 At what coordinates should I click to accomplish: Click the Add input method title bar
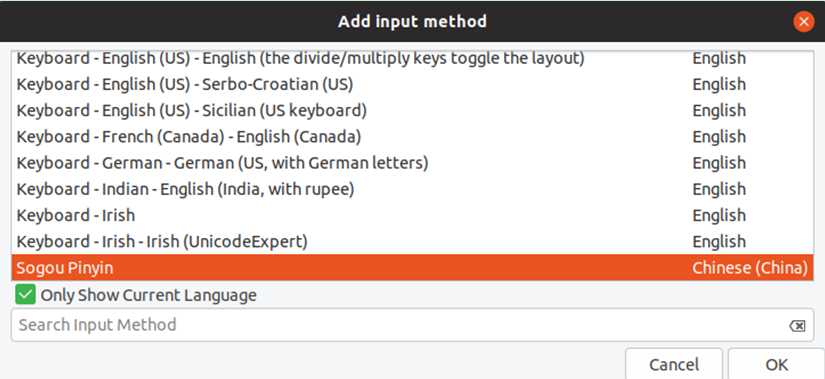(412, 22)
